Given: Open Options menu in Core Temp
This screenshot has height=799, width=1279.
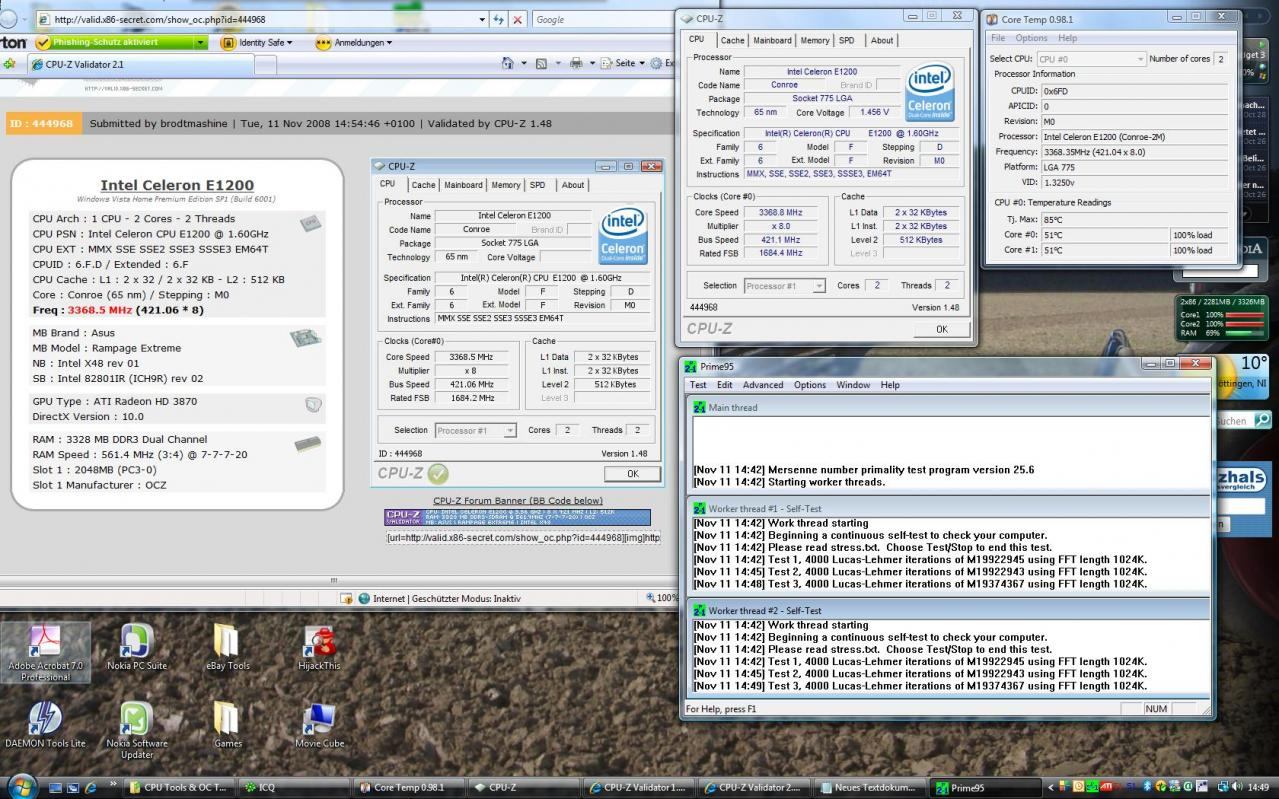Looking at the screenshot, I should tap(1031, 38).
